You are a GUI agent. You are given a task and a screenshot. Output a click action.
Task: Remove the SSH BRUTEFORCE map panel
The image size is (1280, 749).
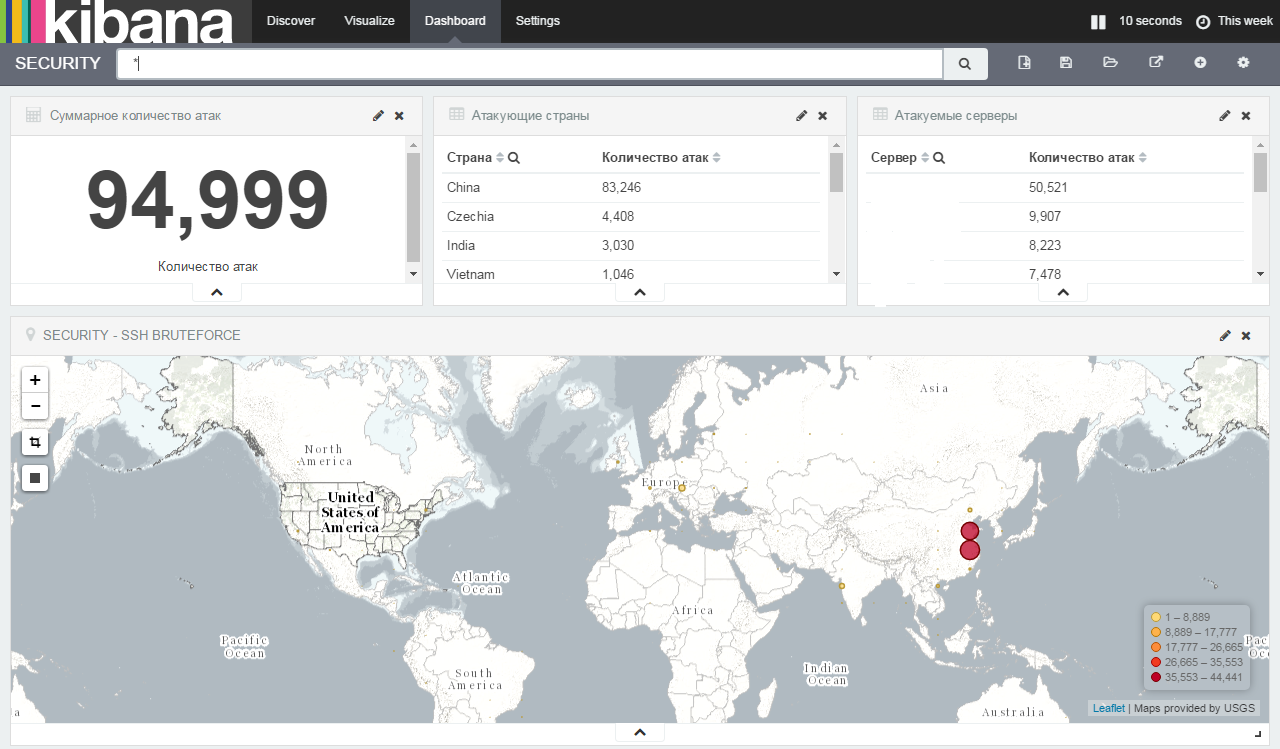[x=1246, y=336]
